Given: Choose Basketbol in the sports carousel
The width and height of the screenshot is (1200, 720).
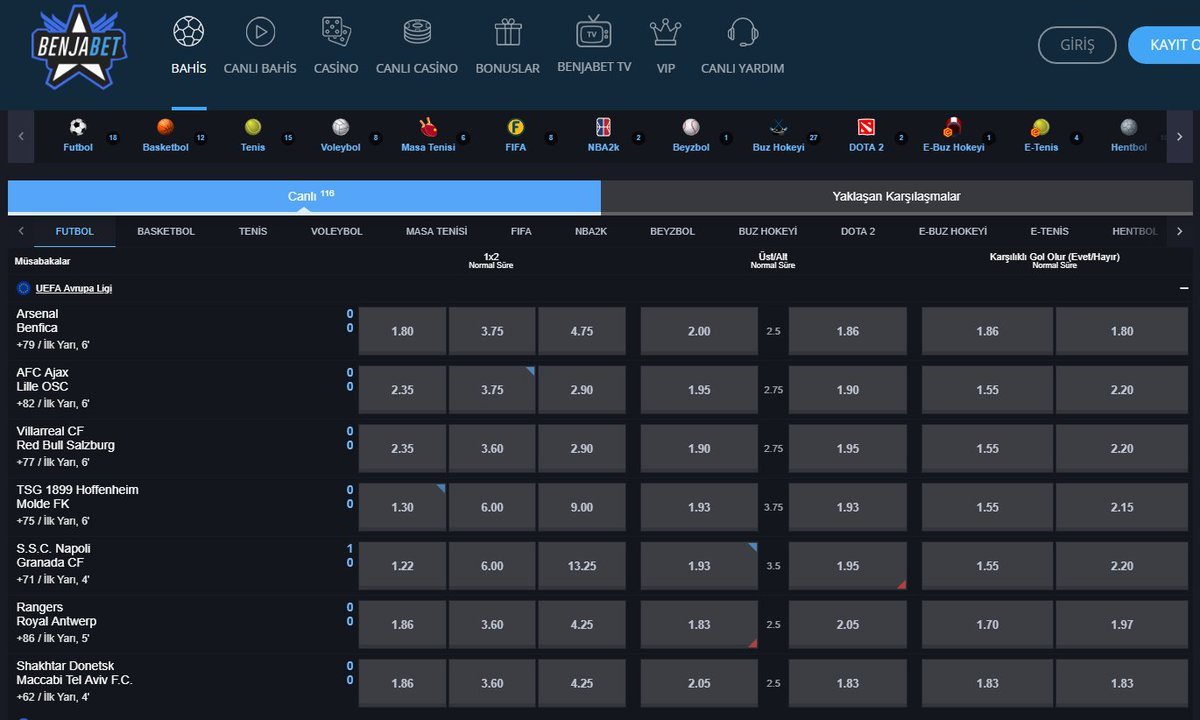Looking at the screenshot, I should click(165, 136).
